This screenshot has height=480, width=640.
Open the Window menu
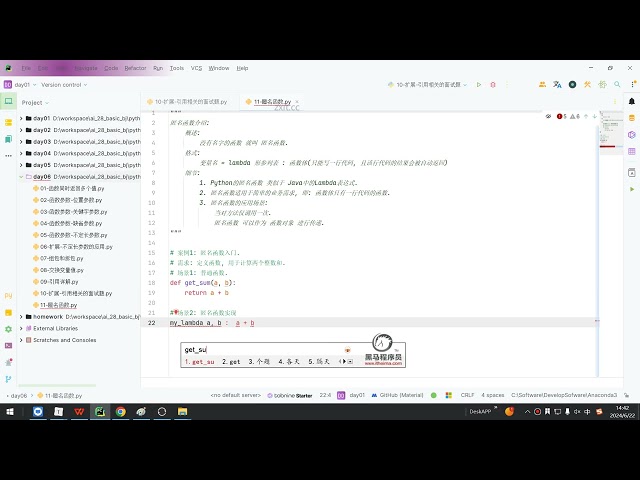click(x=219, y=68)
